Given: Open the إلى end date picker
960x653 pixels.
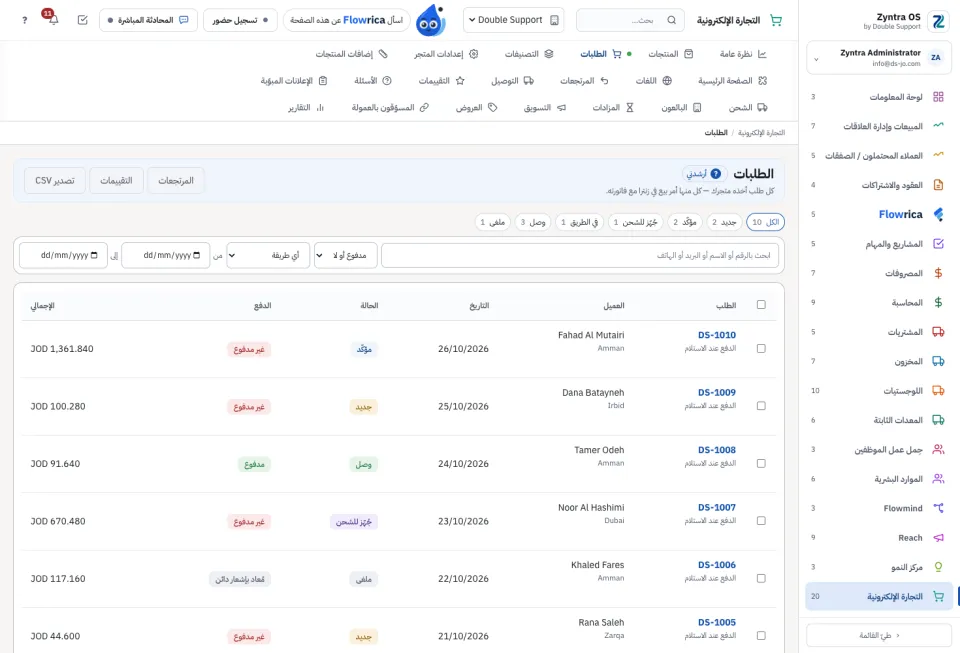Looking at the screenshot, I should click(64, 255).
